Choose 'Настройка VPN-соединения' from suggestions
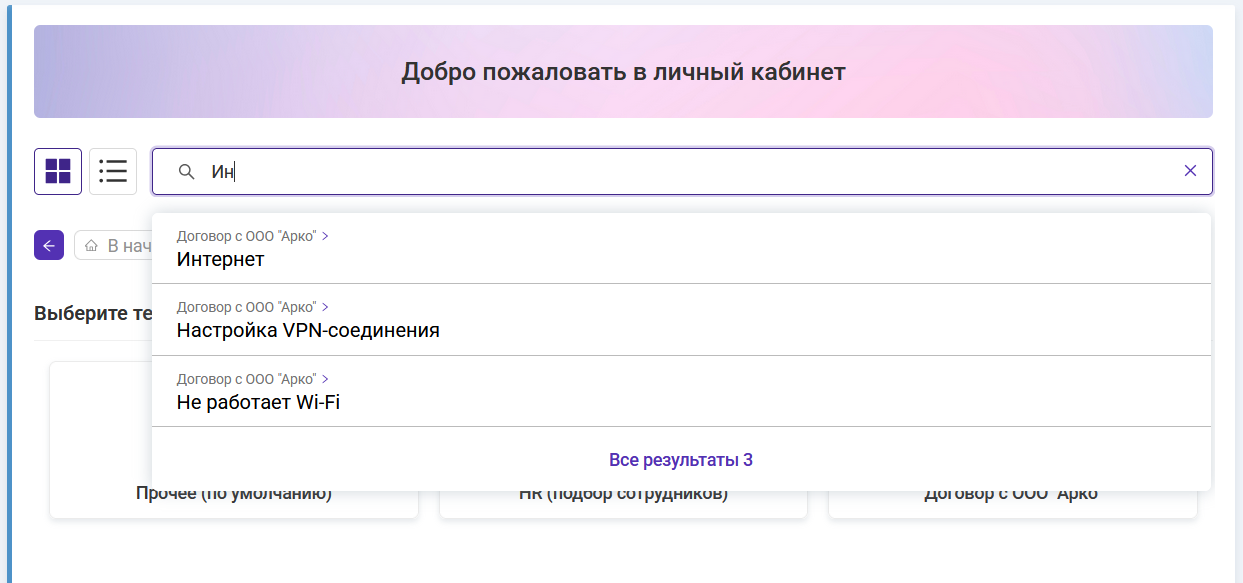Screen dimensions: 1243x583 point(308,330)
